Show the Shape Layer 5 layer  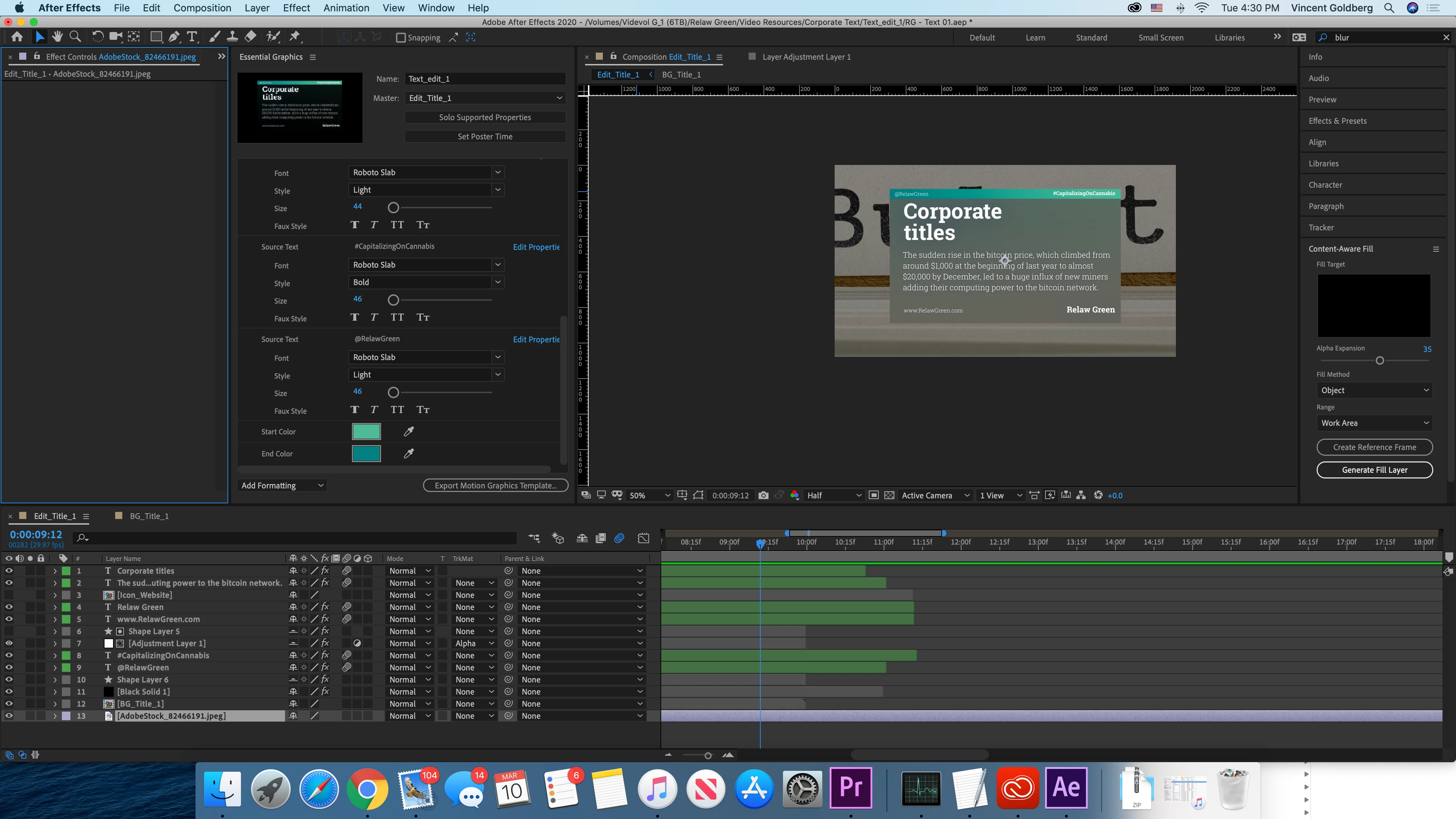coord(9,631)
